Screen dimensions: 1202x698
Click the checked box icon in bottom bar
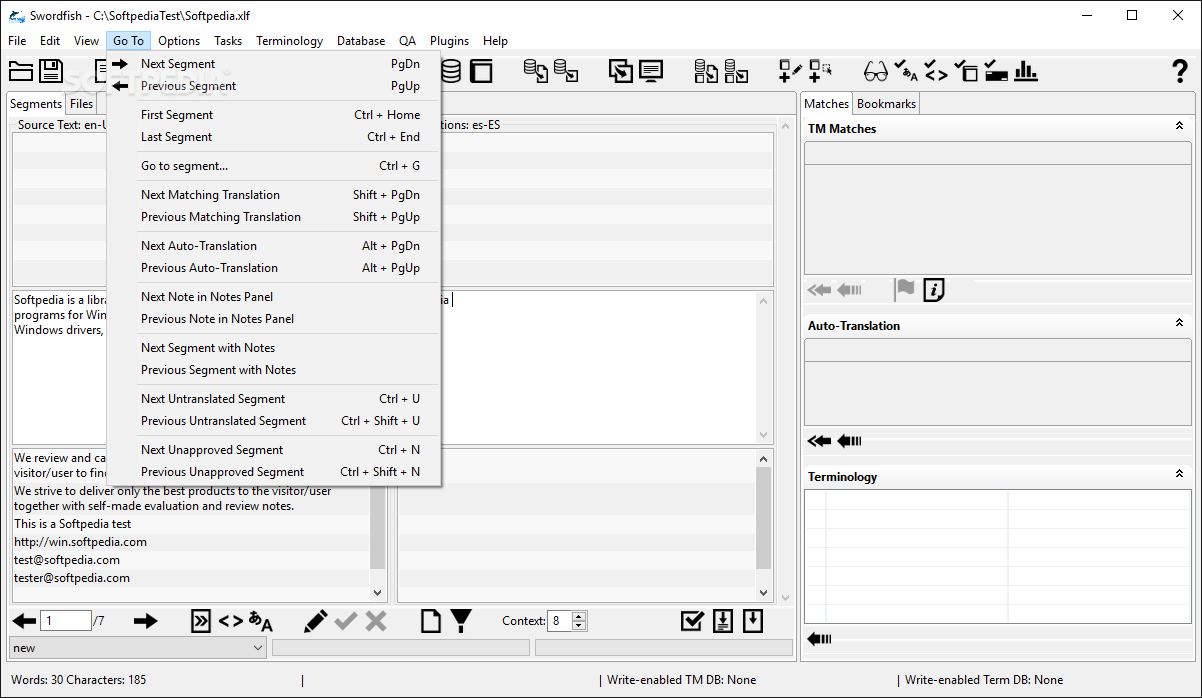(692, 621)
